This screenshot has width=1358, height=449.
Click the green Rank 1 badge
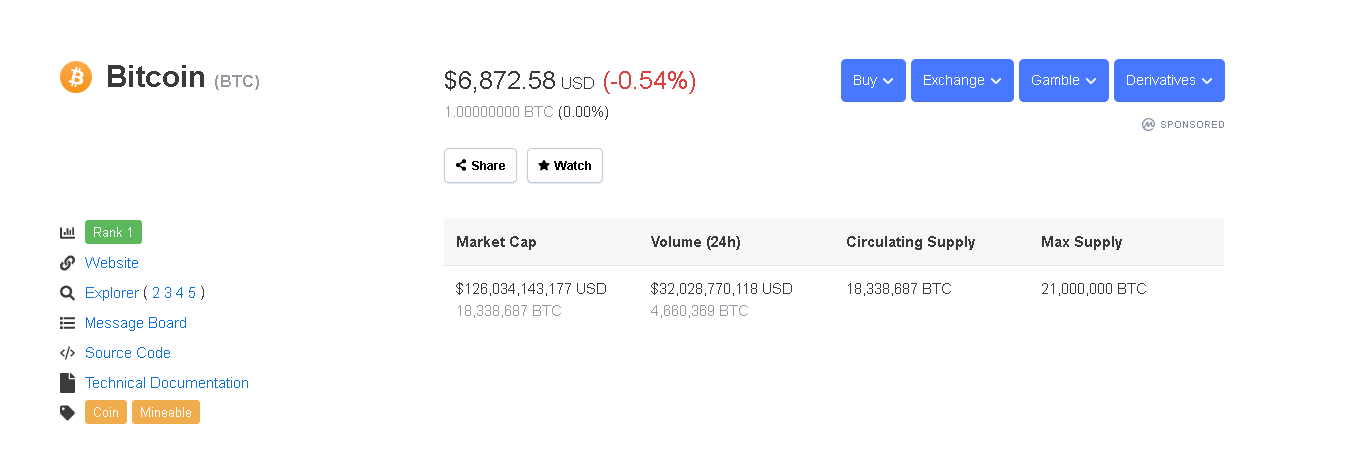(x=113, y=233)
